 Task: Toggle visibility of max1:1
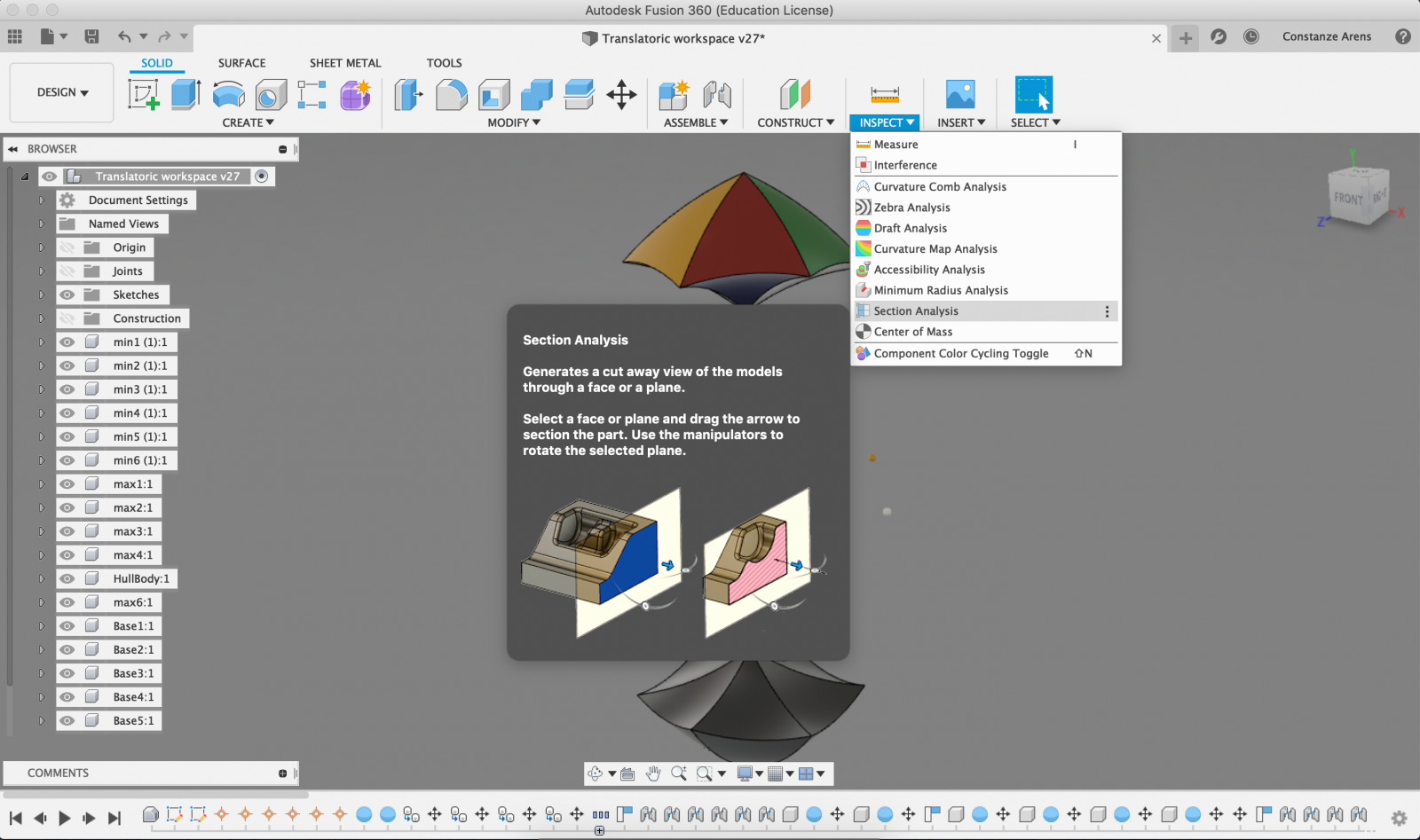tap(67, 484)
